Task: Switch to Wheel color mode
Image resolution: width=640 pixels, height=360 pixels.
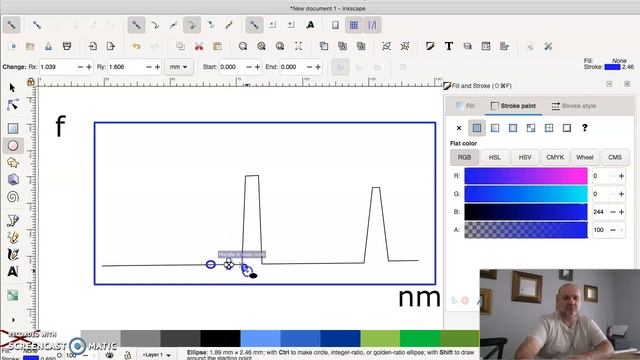Action: 585,158
